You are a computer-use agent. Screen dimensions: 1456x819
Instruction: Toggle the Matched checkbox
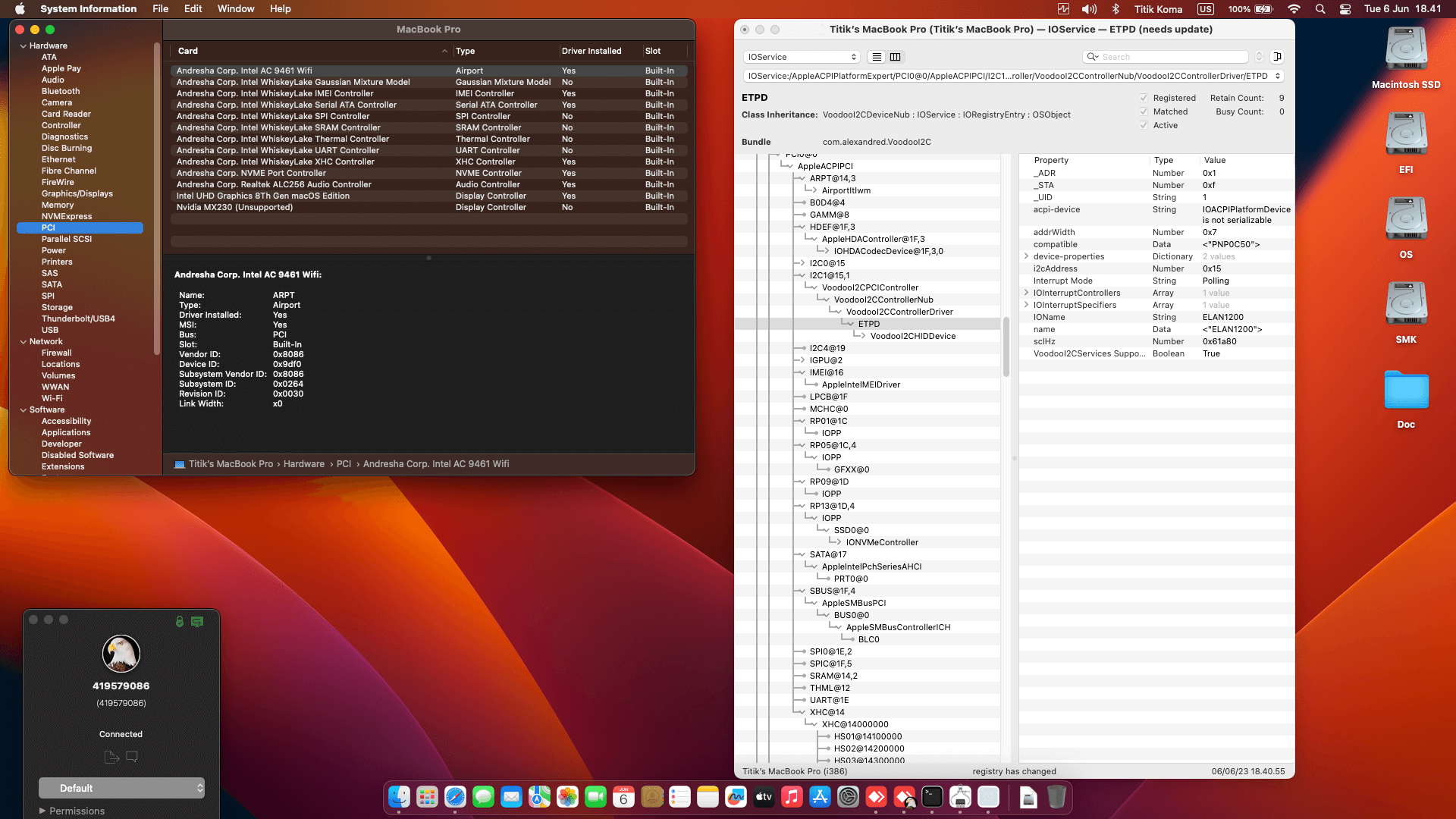[1144, 111]
